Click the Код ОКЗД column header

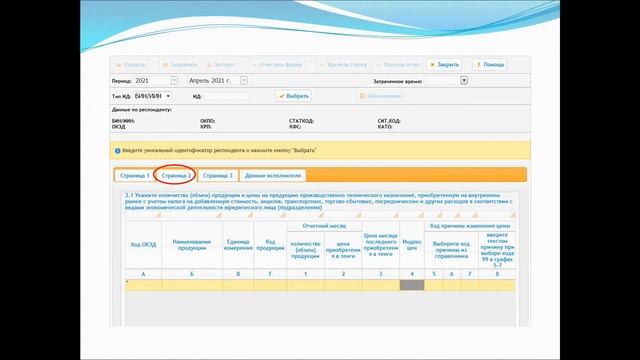(x=143, y=245)
